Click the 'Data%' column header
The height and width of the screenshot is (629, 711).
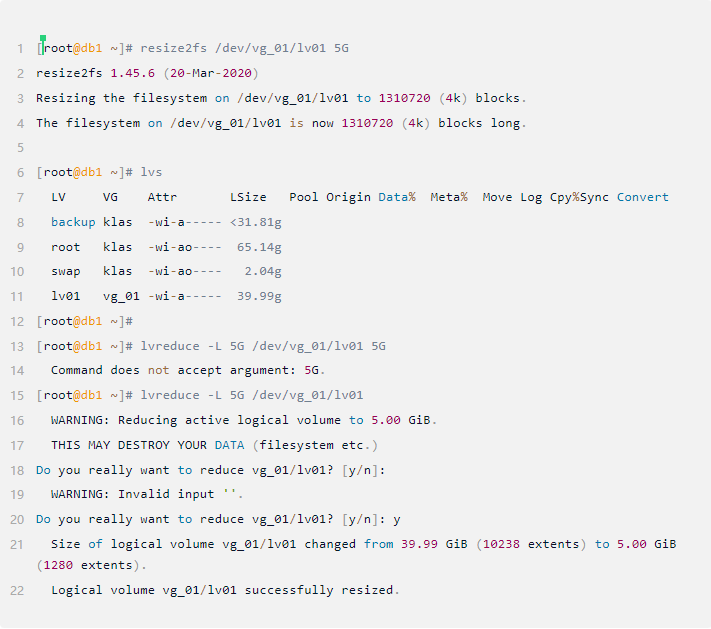[x=396, y=197]
